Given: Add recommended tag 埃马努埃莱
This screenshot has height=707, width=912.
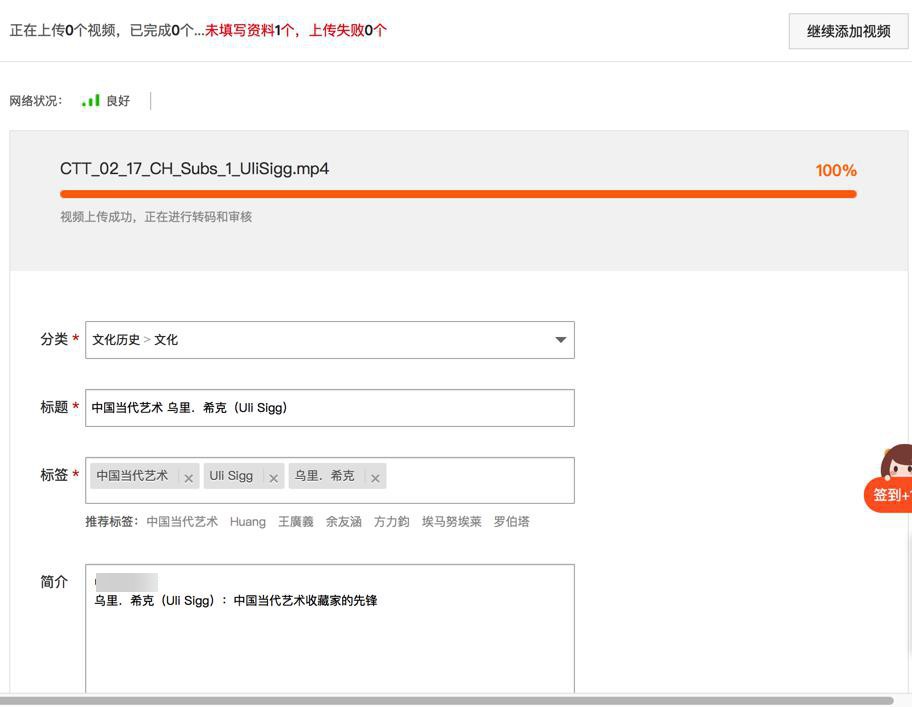Looking at the screenshot, I should [x=451, y=522].
